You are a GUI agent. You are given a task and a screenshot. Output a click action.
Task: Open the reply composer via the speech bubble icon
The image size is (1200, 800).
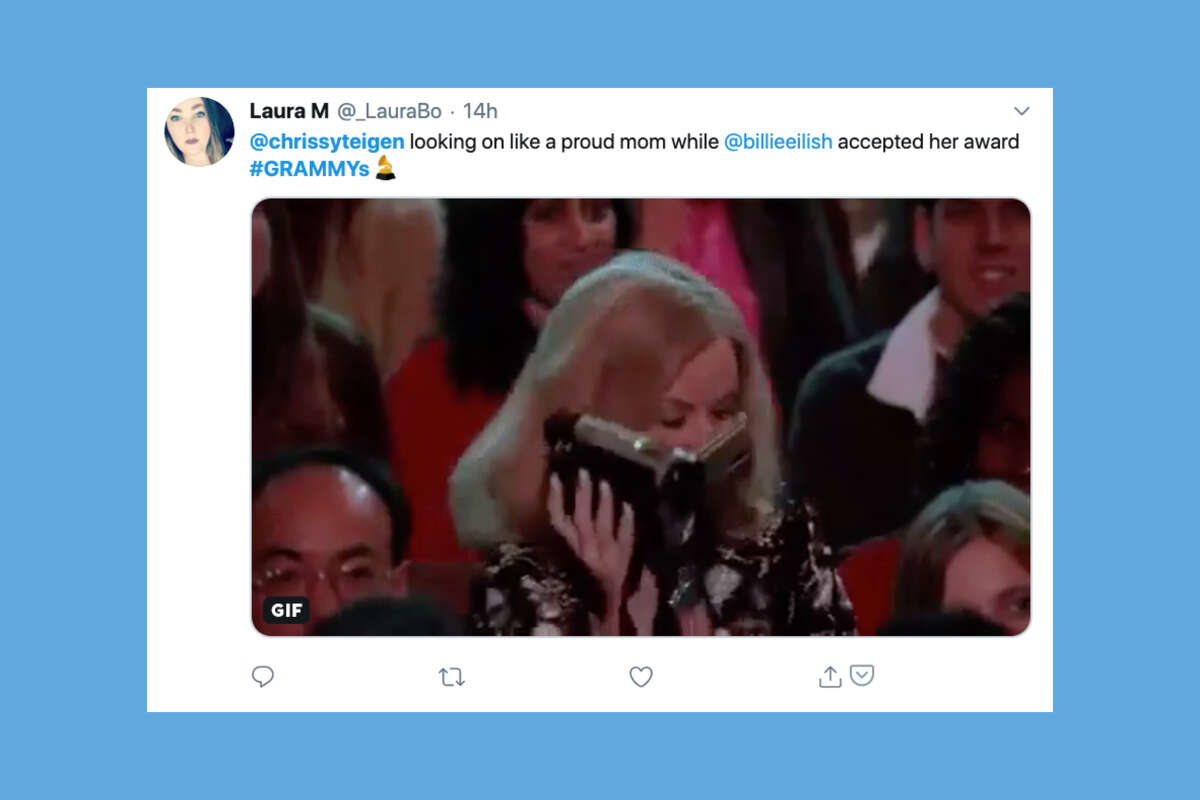click(263, 677)
